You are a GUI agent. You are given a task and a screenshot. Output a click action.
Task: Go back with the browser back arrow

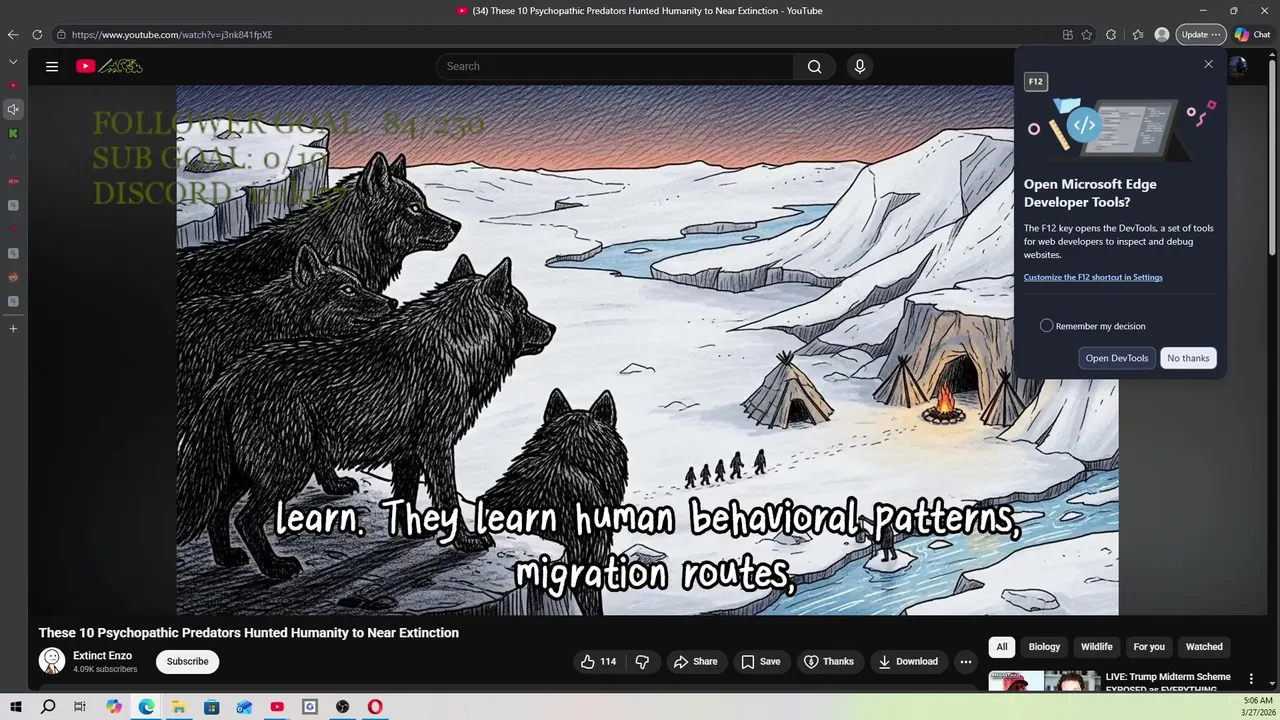[13, 34]
